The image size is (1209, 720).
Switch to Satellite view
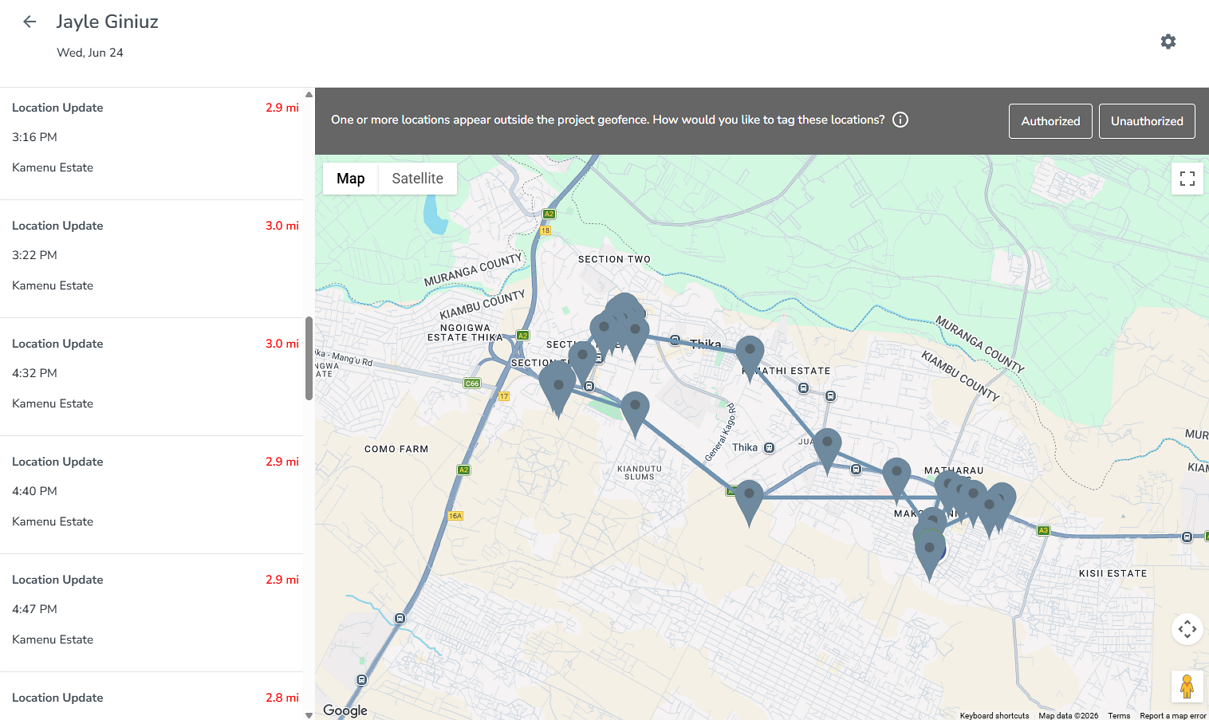click(x=418, y=178)
